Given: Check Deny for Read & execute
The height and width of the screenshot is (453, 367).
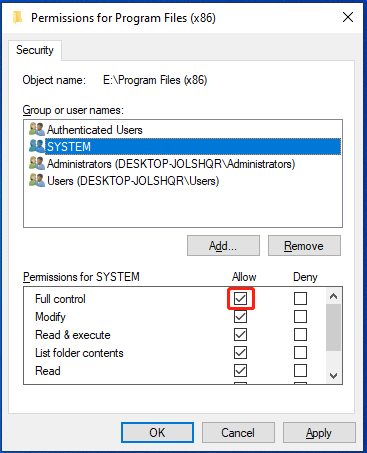Looking at the screenshot, I should [x=300, y=334].
